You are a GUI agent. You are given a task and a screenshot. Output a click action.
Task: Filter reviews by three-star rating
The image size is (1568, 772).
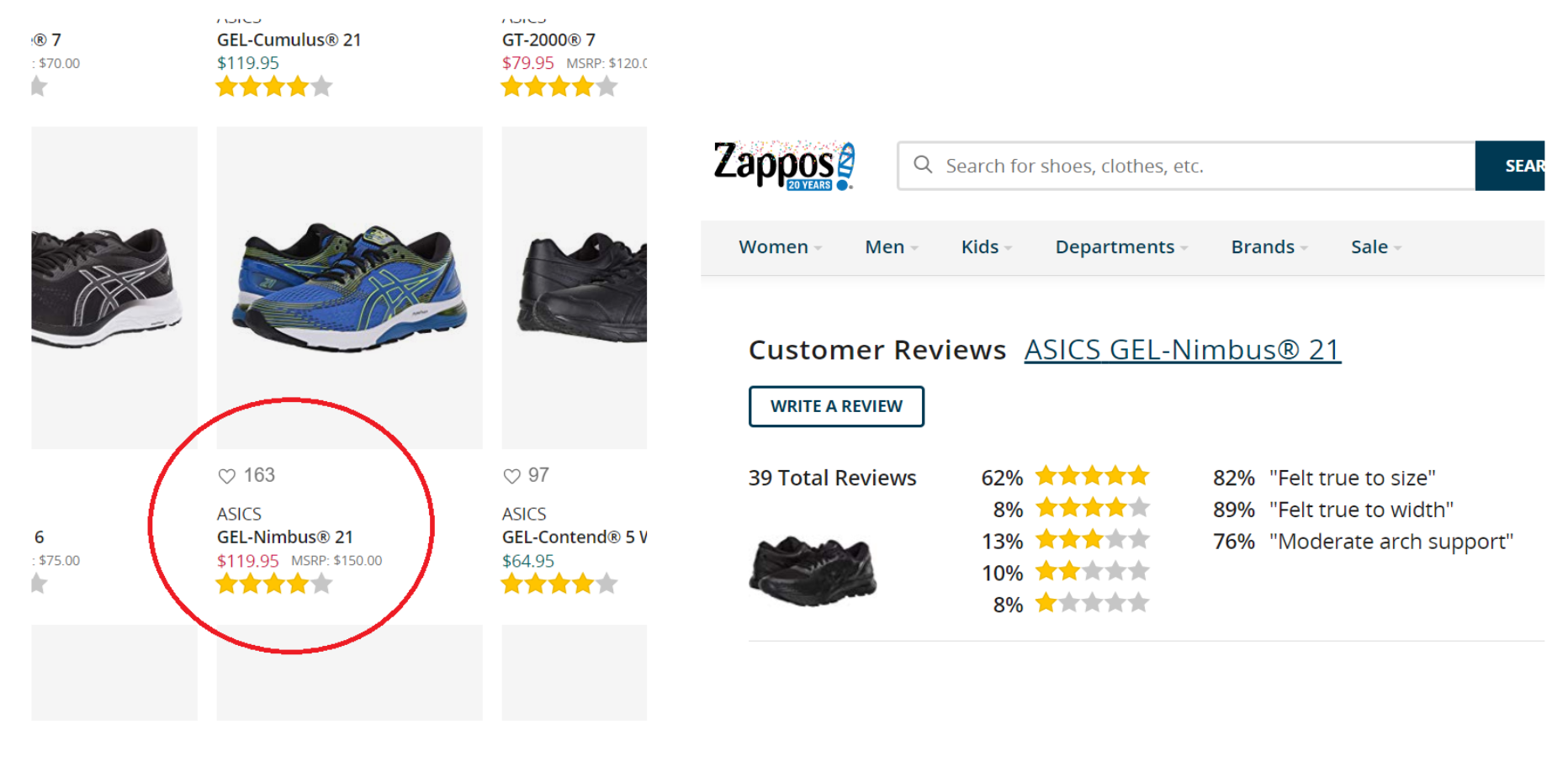coord(1092,540)
